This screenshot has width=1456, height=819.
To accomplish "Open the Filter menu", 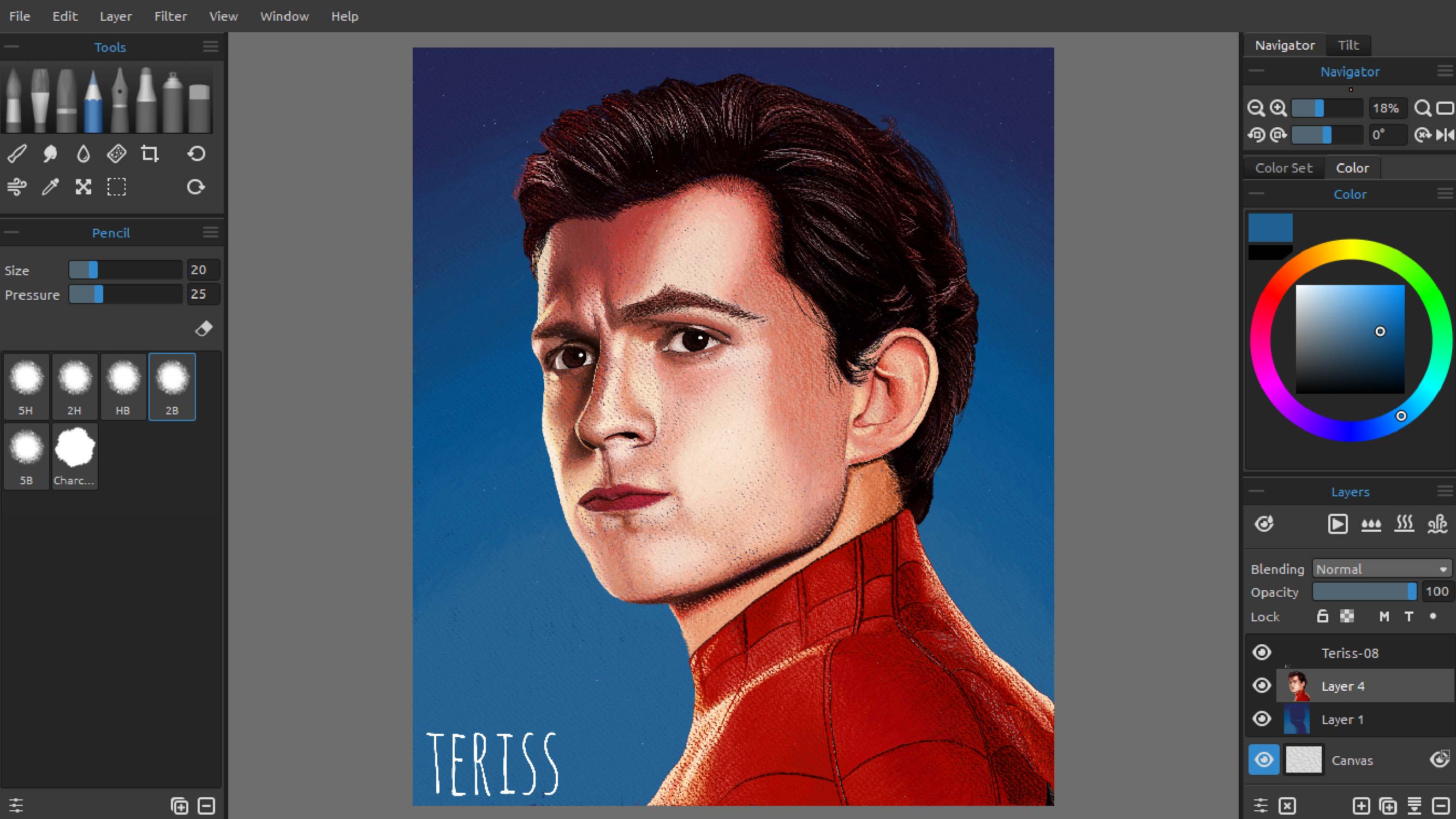I will pyautogui.click(x=170, y=16).
